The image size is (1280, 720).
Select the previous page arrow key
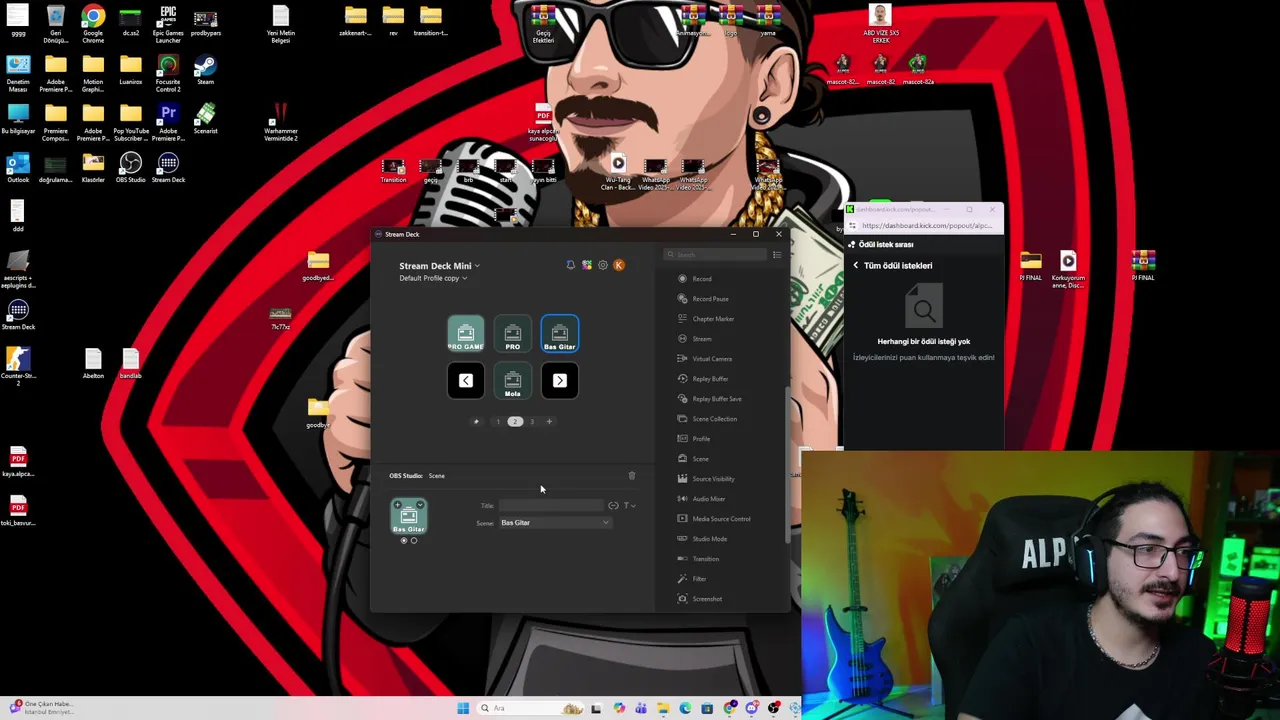point(466,381)
